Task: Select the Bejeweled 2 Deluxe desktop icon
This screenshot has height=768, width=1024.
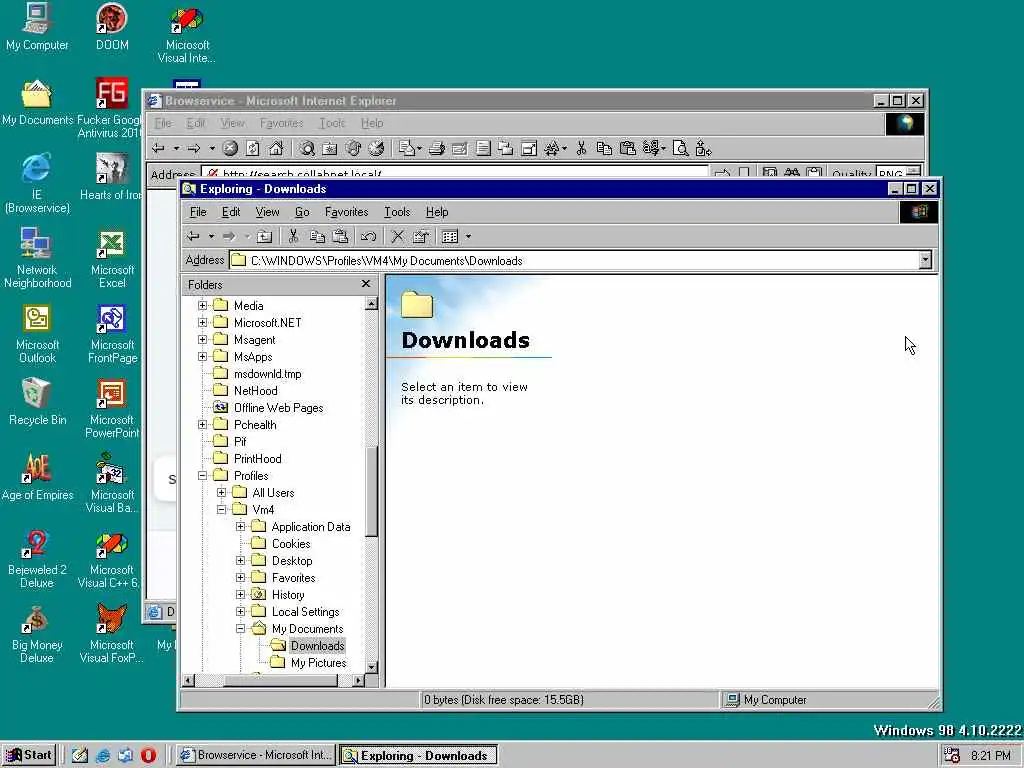Action: point(37,559)
